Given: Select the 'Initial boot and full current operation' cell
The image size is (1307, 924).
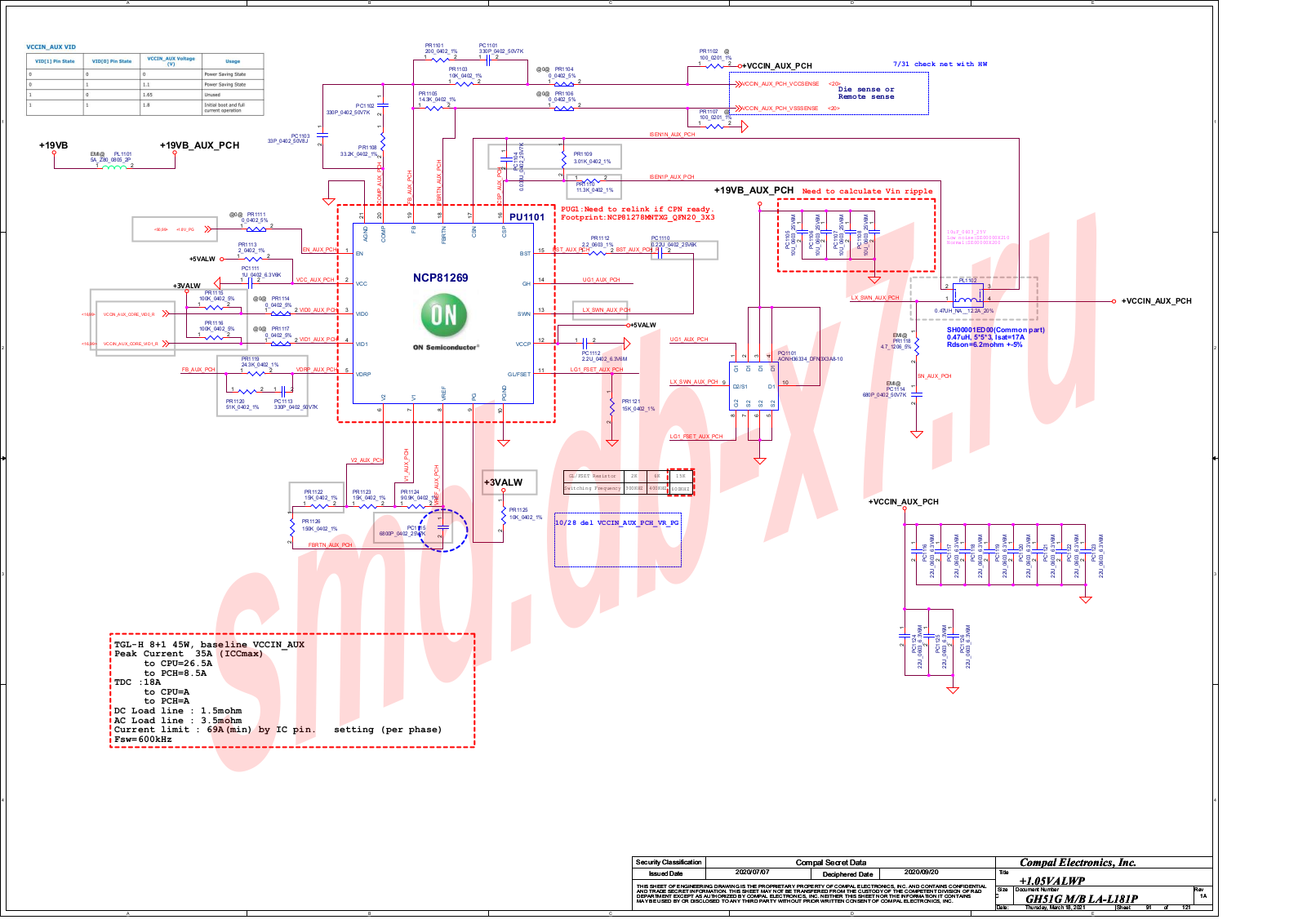Looking at the screenshot, I should pyautogui.click(x=233, y=108).
